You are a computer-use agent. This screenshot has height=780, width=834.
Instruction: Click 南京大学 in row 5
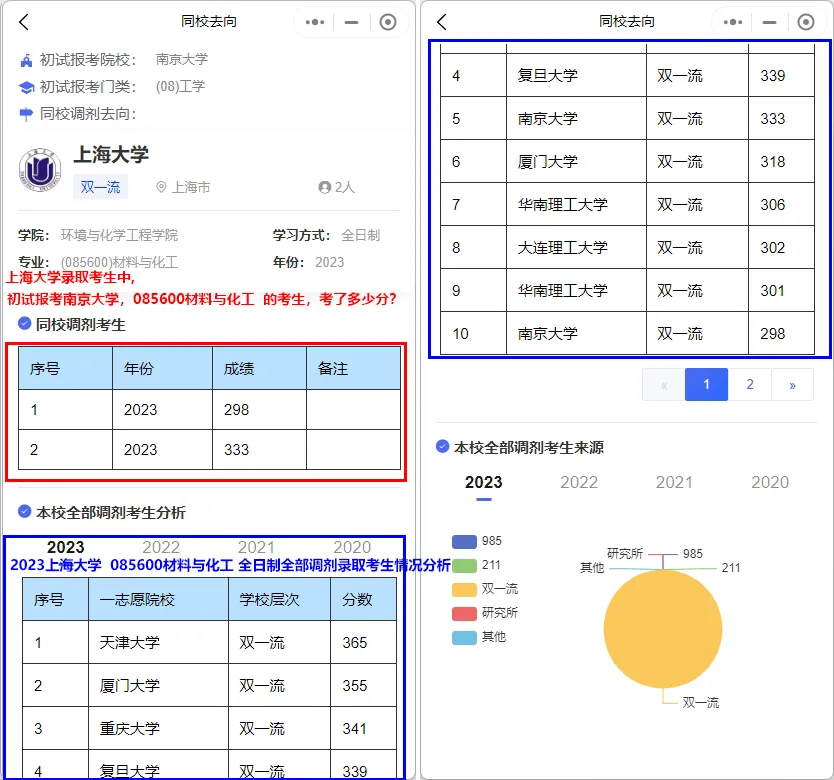548,118
